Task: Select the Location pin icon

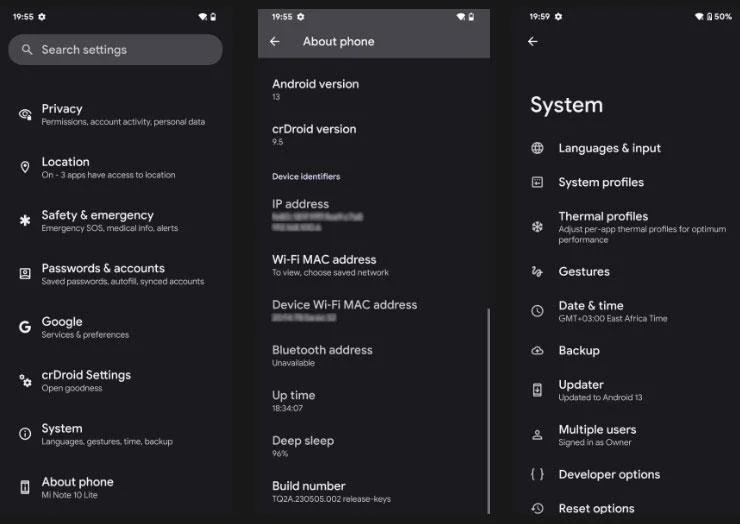Action: (x=25, y=167)
